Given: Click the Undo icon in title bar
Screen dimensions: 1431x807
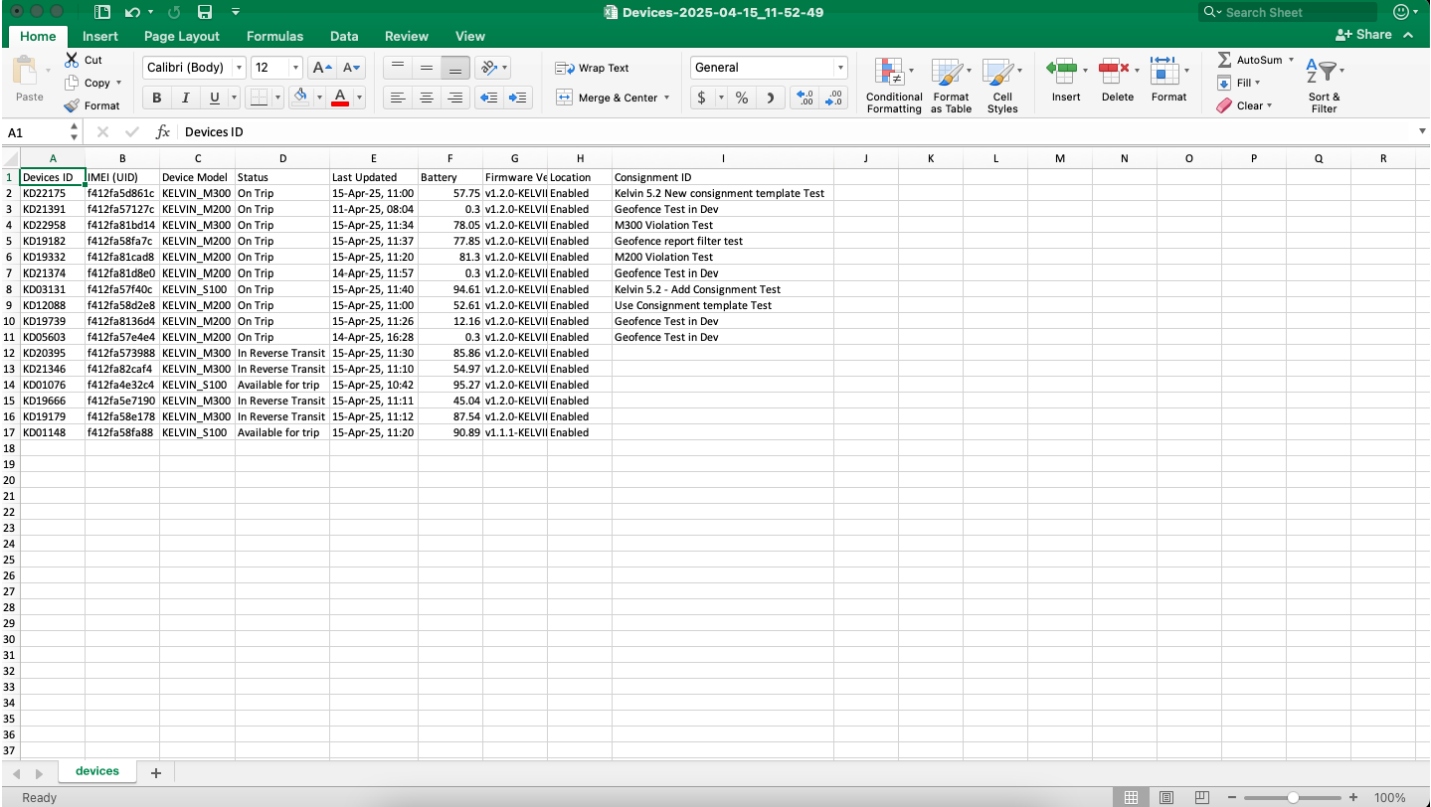Looking at the screenshot, I should click(131, 12).
